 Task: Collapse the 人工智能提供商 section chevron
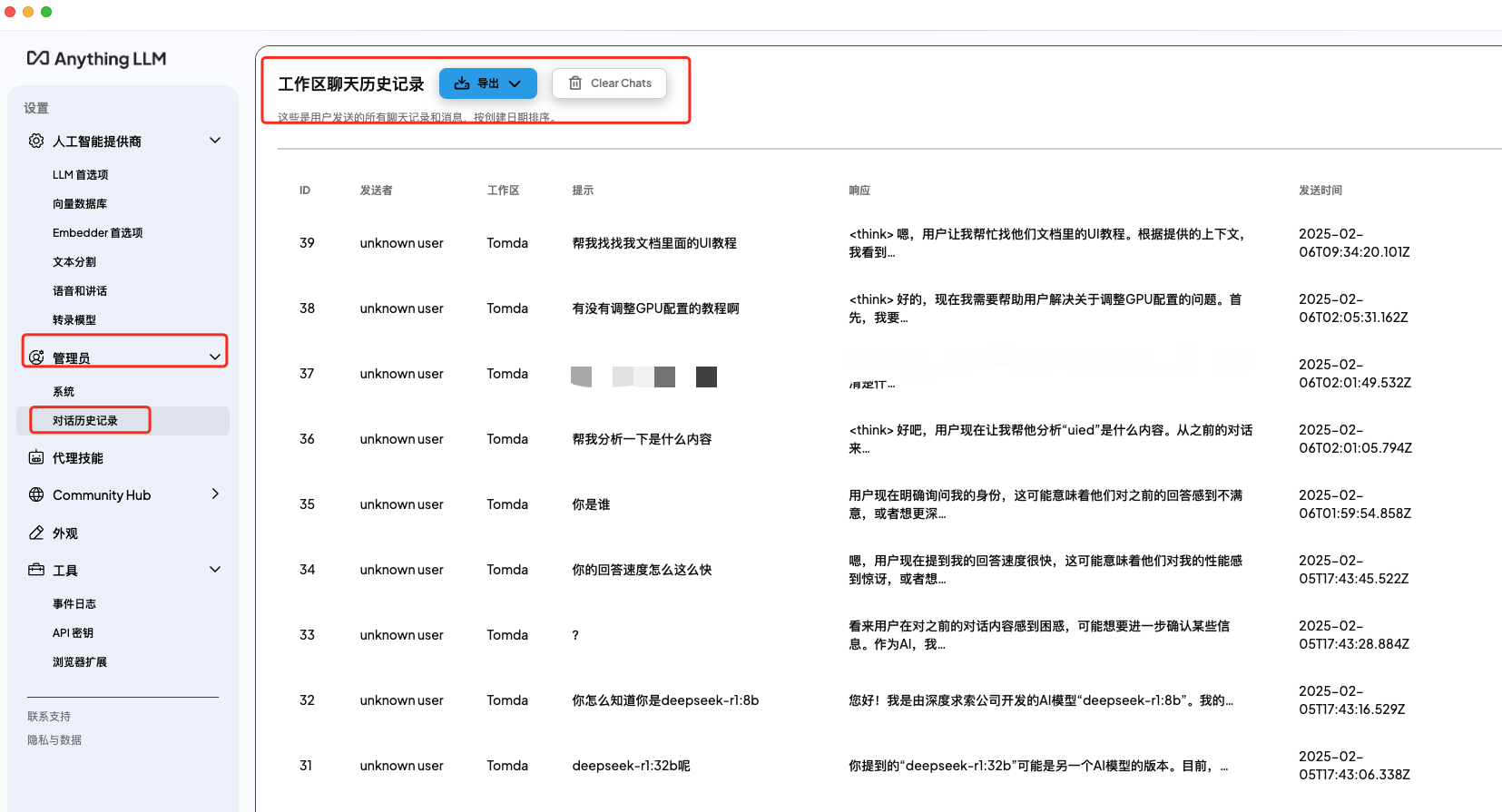[x=215, y=141]
